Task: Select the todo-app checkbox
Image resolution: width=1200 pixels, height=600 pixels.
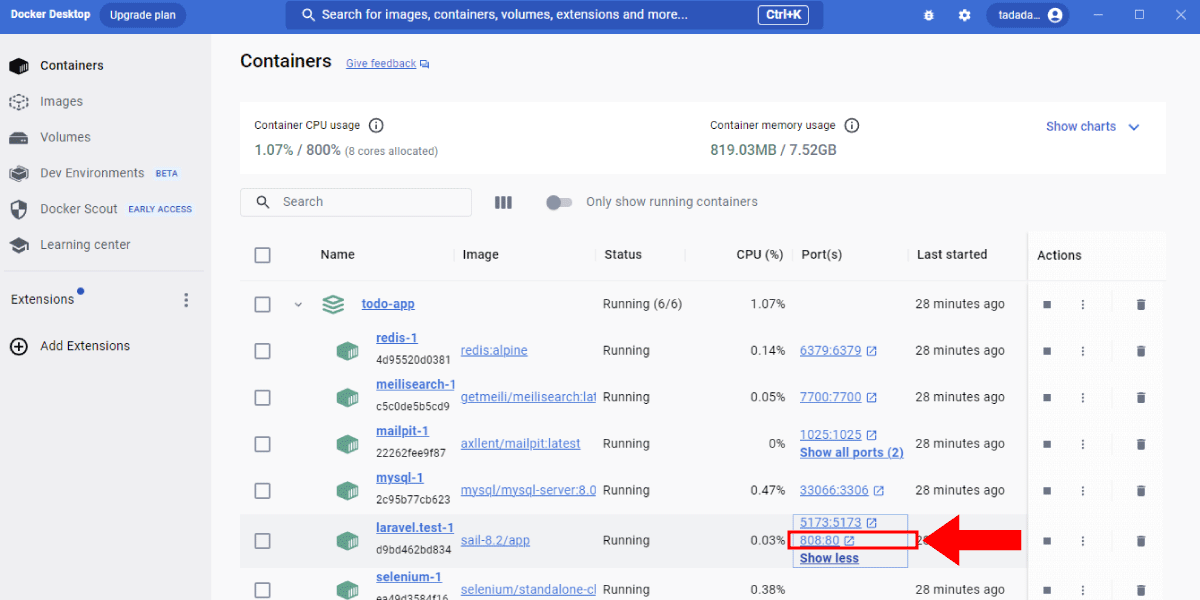Action: (x=262, y=304)
